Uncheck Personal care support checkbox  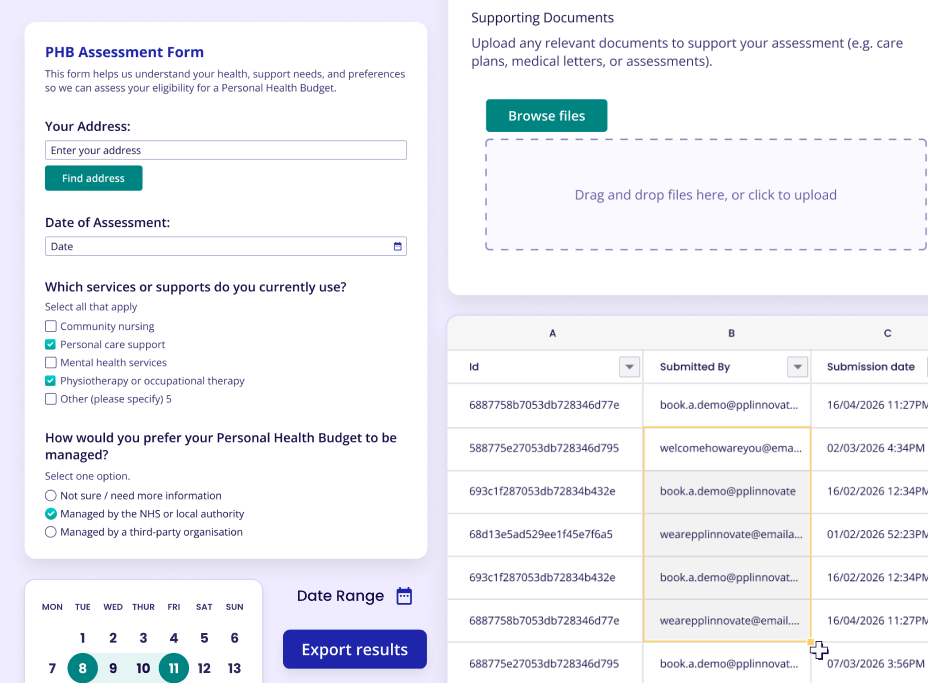pos(51,345)
